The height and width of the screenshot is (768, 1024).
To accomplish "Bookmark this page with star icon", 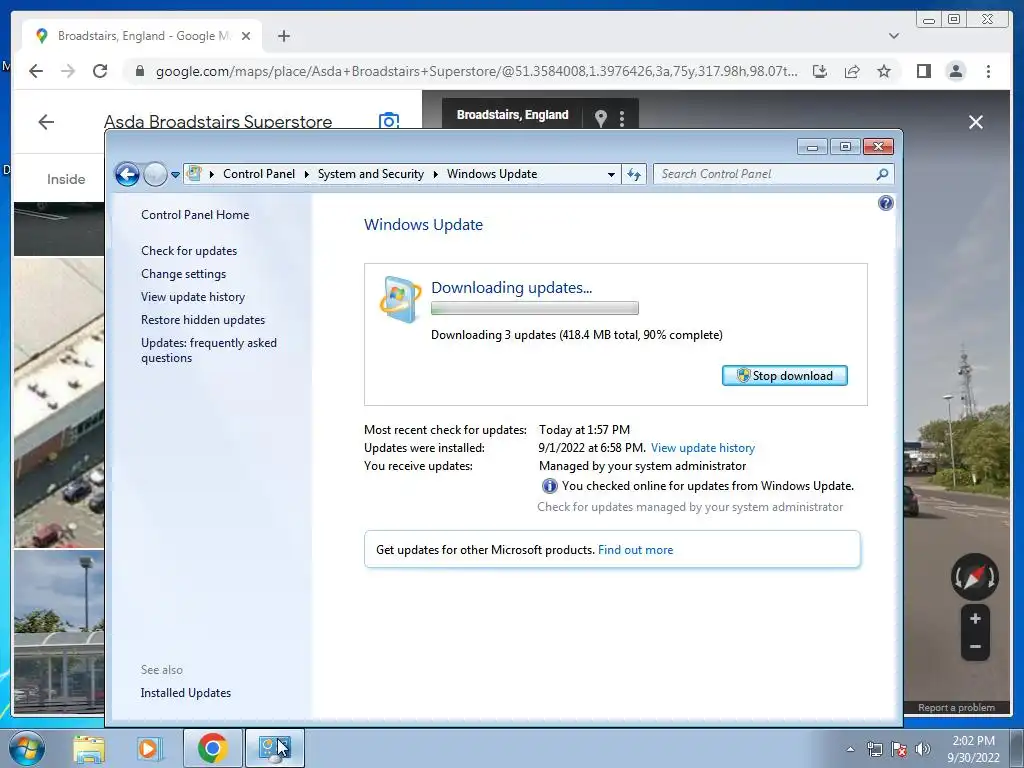I will (884, 71).
